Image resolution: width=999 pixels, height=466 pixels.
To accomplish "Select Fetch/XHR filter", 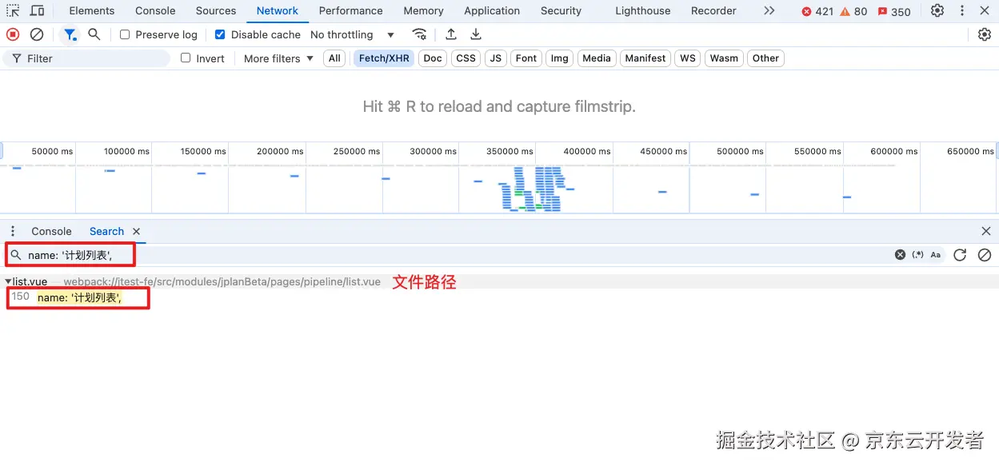I will click(x=384, y=59).
